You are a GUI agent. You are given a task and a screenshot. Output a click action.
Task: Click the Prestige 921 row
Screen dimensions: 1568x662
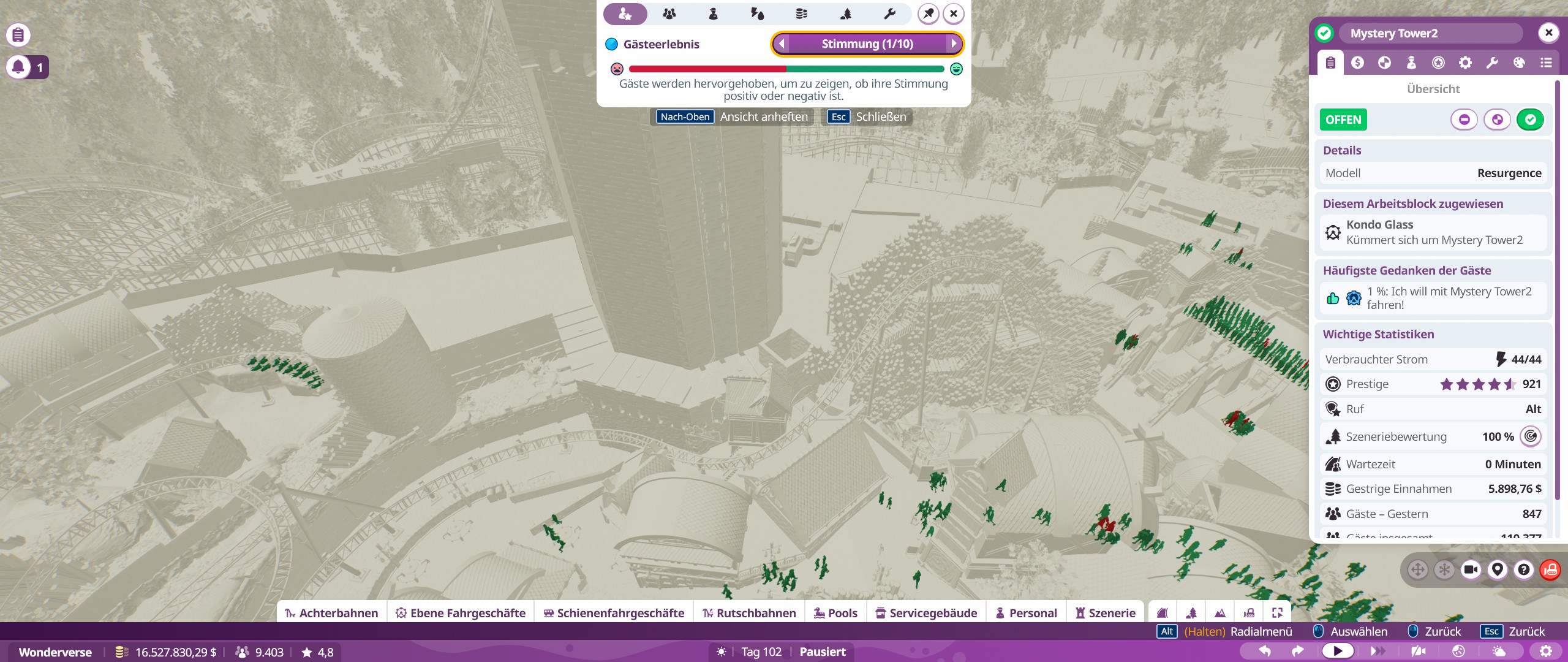(1433, 384)
